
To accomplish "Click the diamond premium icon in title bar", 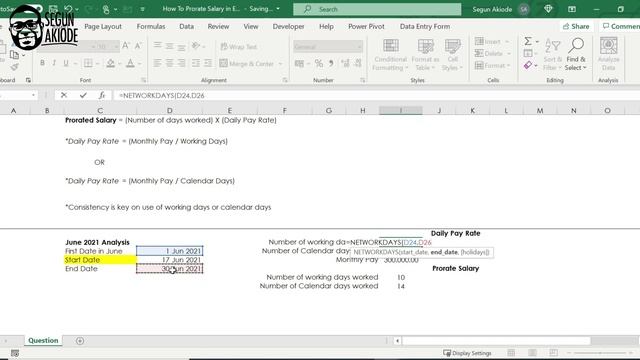I will [548, 9].
